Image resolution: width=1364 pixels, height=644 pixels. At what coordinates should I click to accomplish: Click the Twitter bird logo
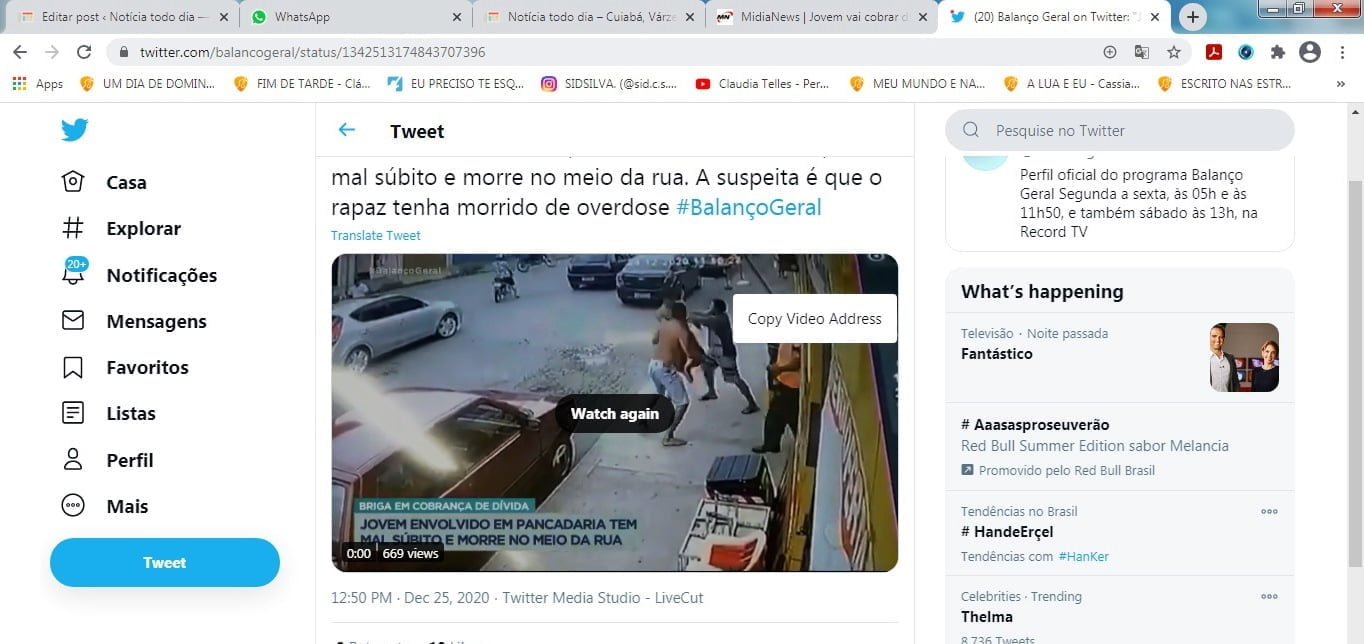(x=74, y=130)
